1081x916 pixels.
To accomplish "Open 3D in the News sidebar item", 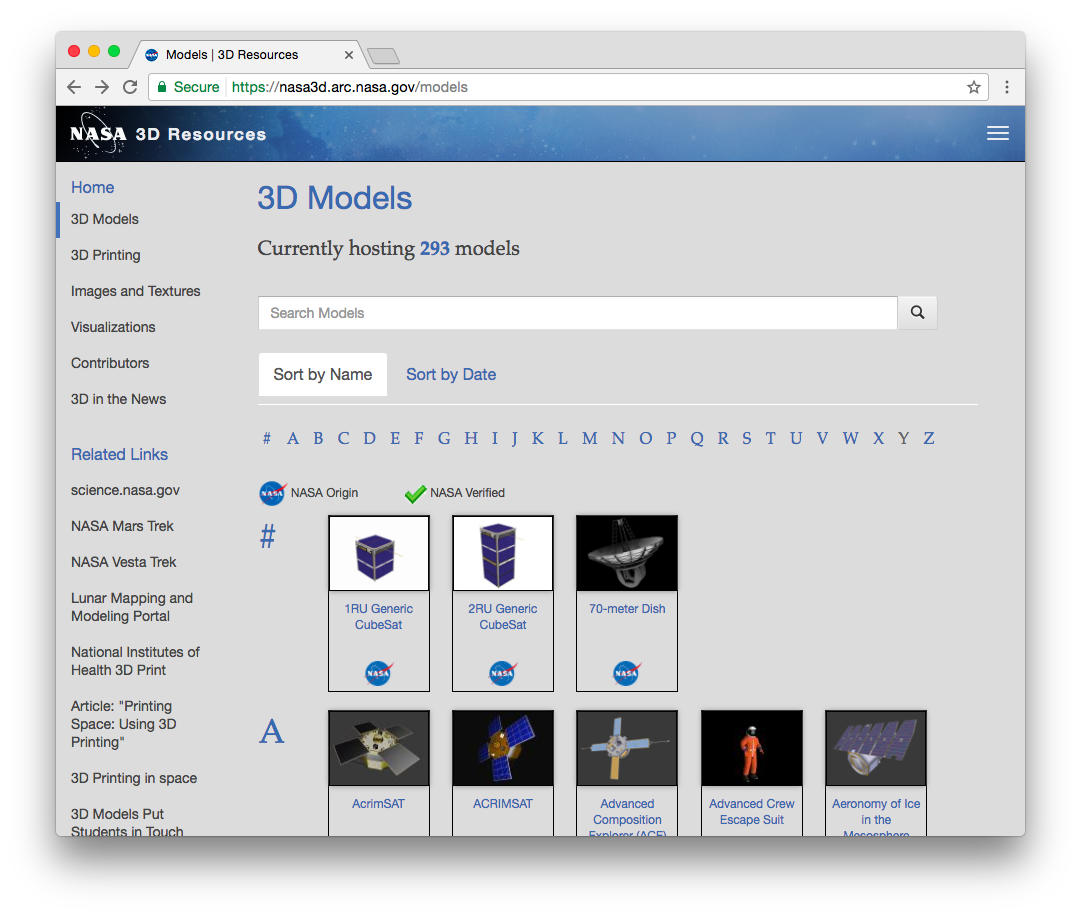I will click(119, 399).
